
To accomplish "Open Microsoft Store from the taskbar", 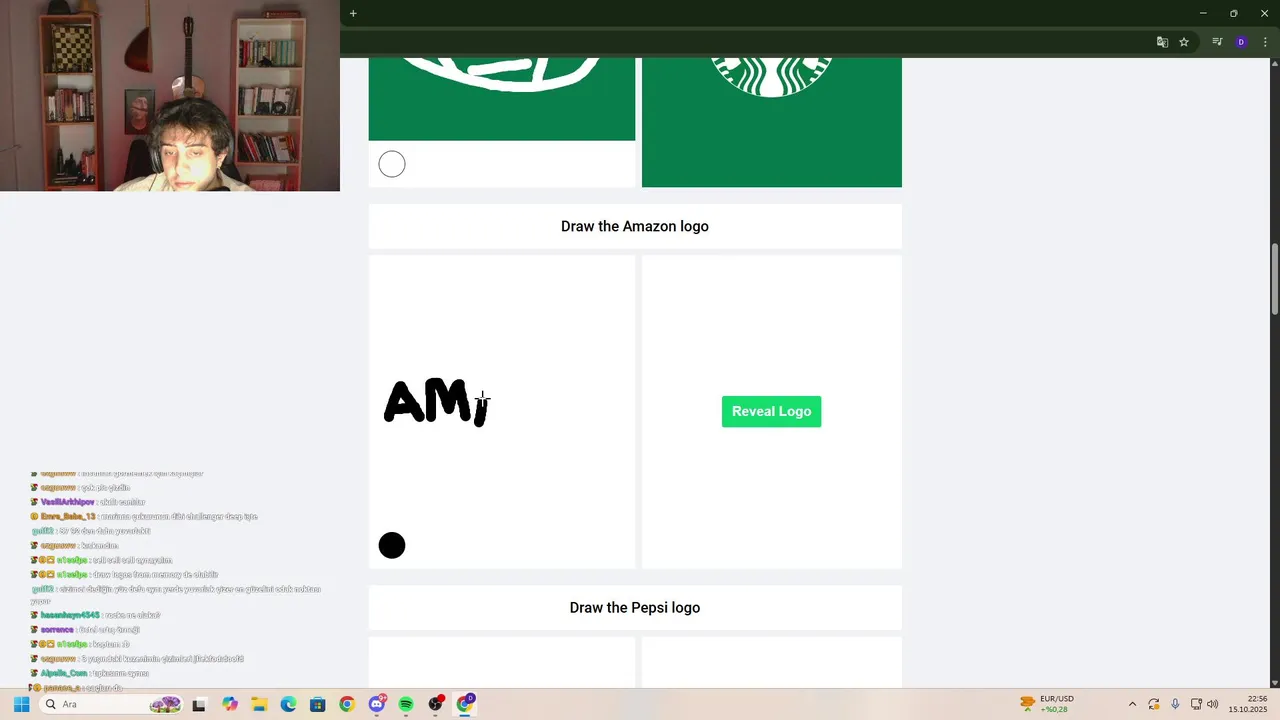I will coord(317,704).
